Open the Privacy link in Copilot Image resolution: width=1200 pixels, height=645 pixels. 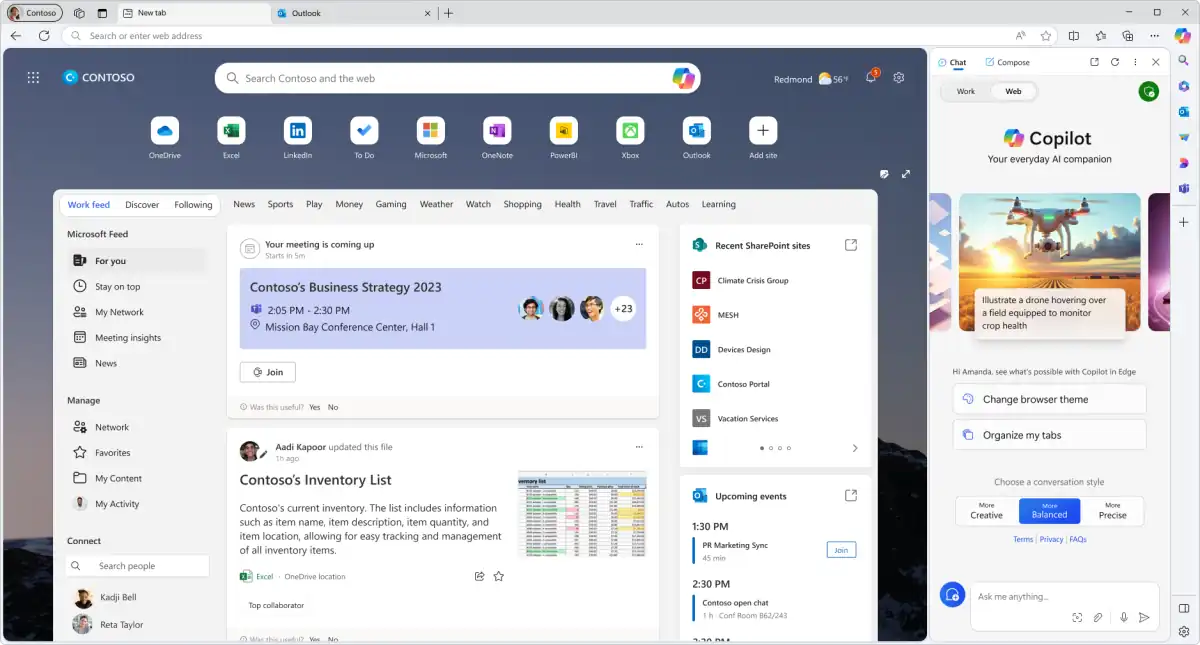click(1051, 539)
